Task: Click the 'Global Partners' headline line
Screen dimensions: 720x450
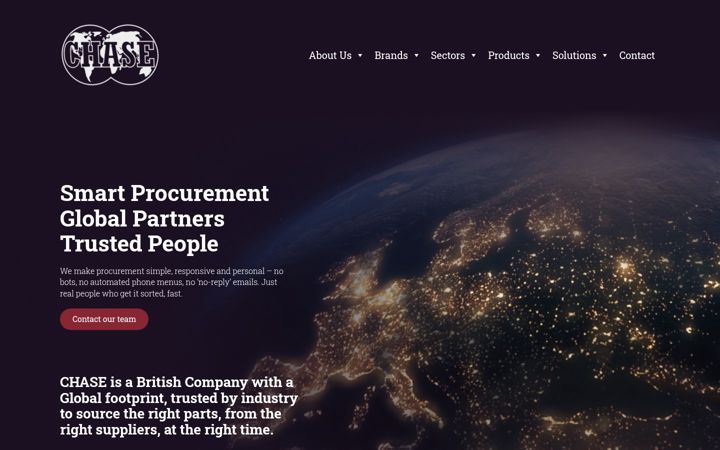Action: (142, 219)
